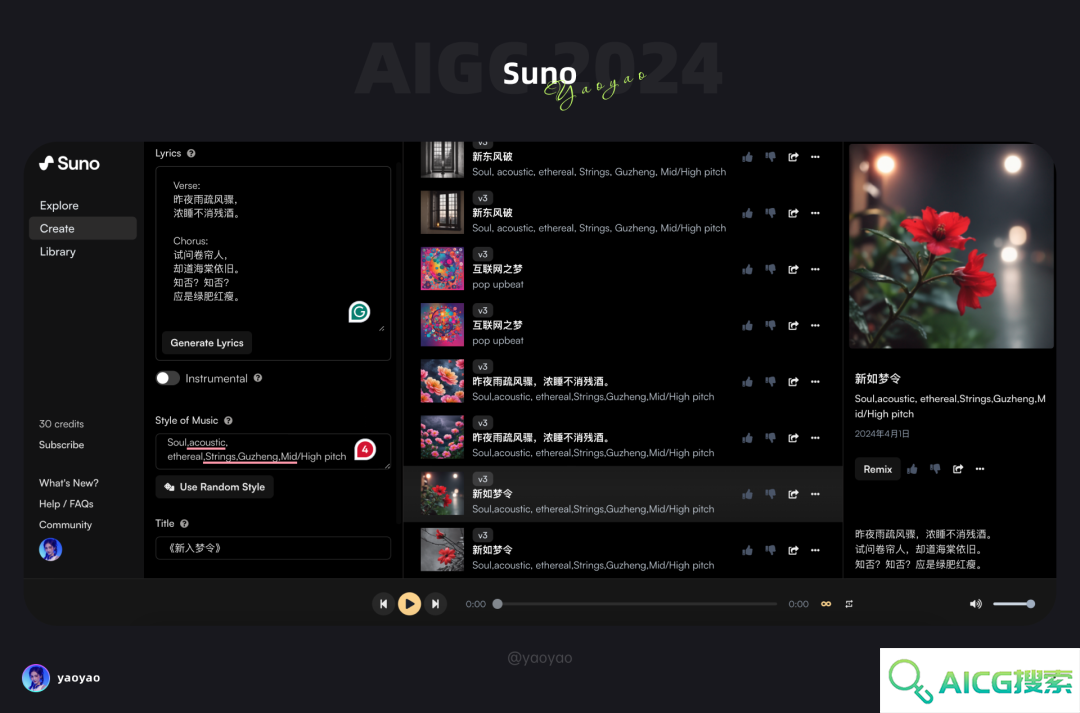The height and width of the screenshot is (713, 1080).
Task: Click the play button in the player bar
Action: [x=409, y=604]
